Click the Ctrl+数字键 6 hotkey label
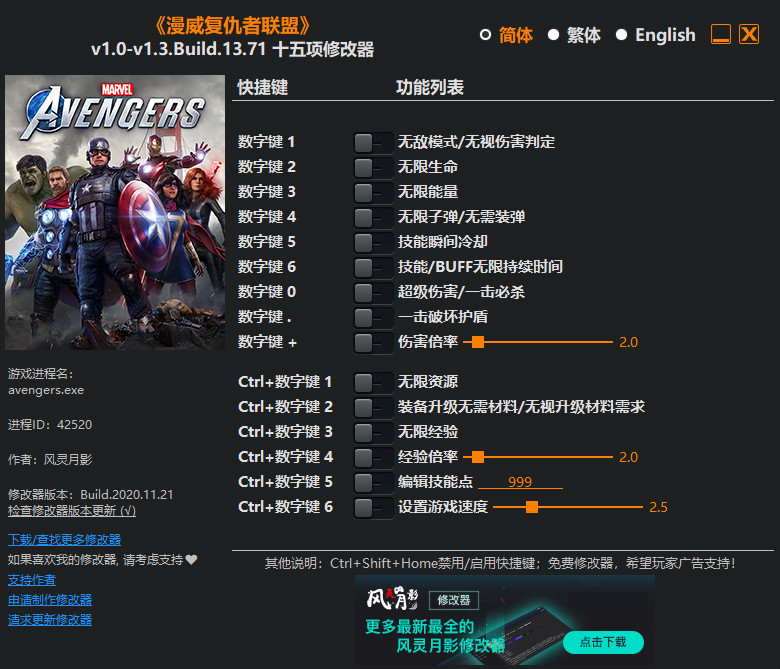Image resolution: width=780 pixels, height=669 pixels. pos(286,507)
